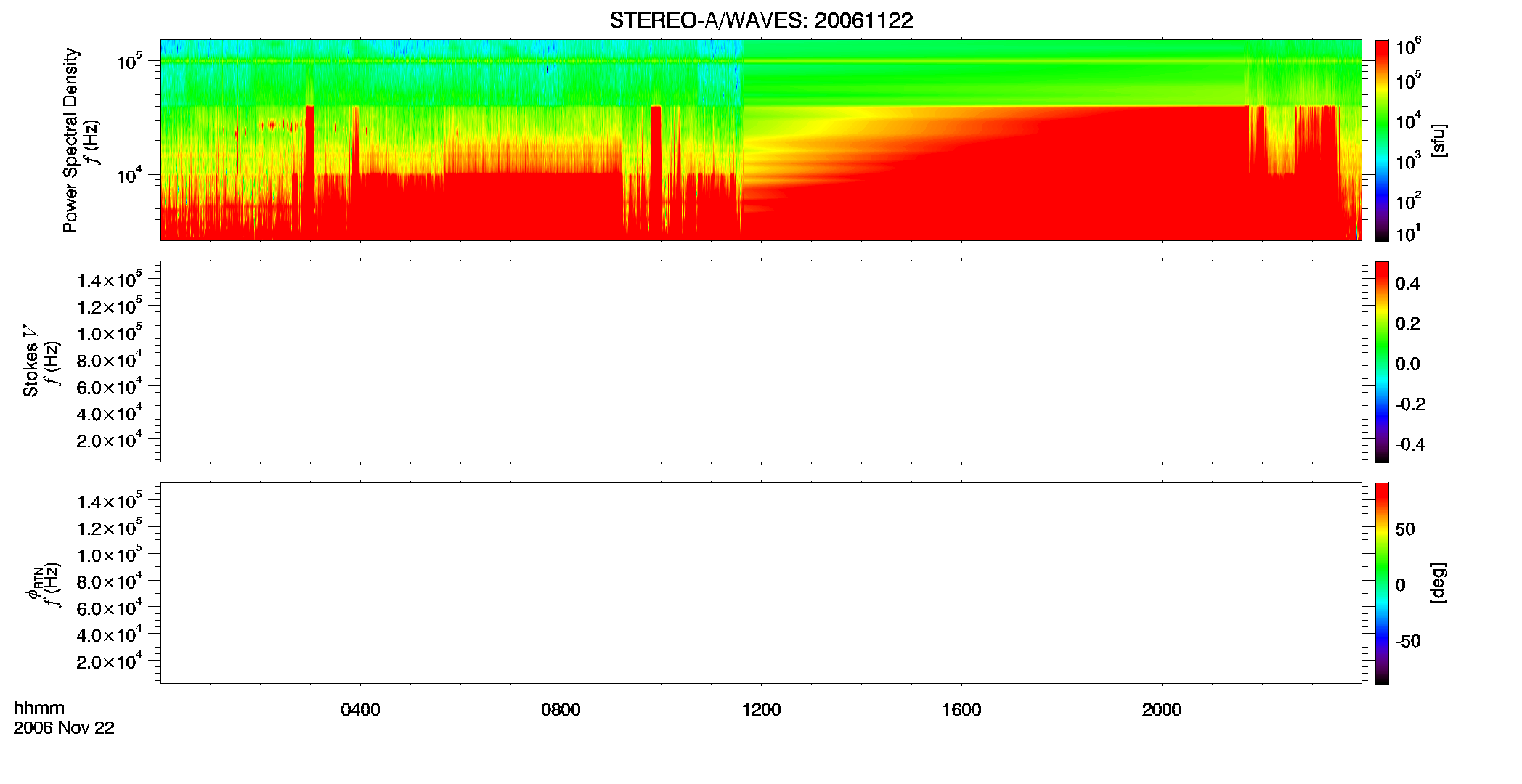The width and height of the screenshot is (1522, 784).
Task: Click the [deg] colorbar unit label
Action: coord(1438,583)
